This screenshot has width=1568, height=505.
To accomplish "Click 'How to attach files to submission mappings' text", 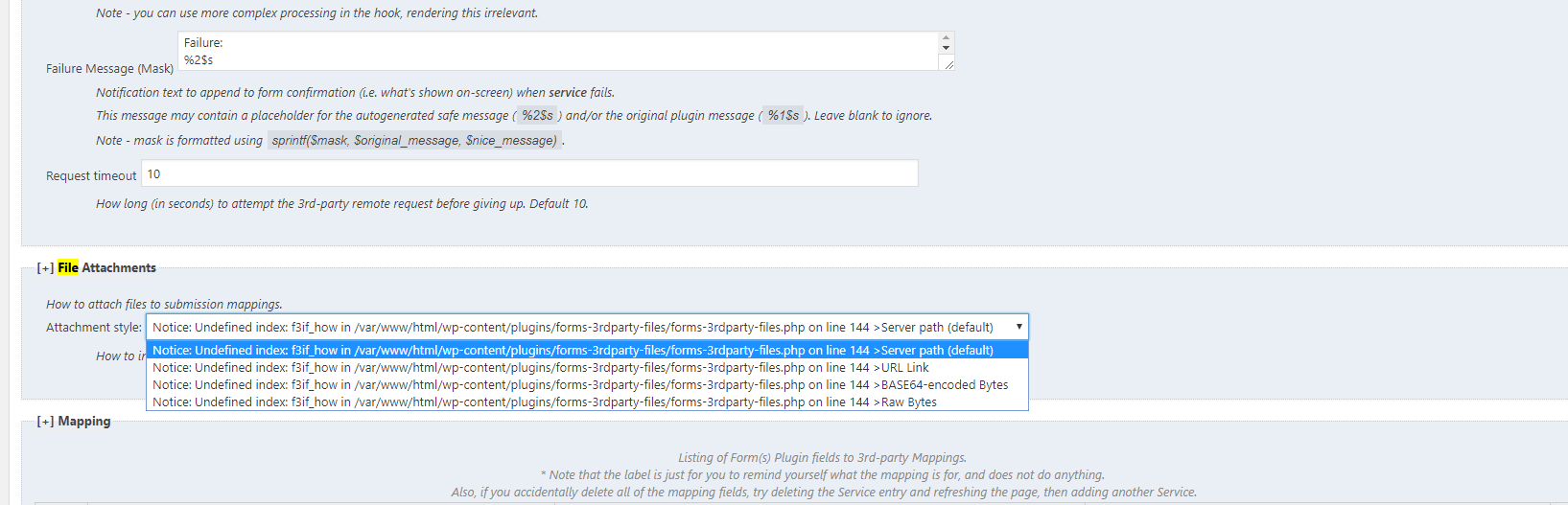I will [x=164, y=304].
